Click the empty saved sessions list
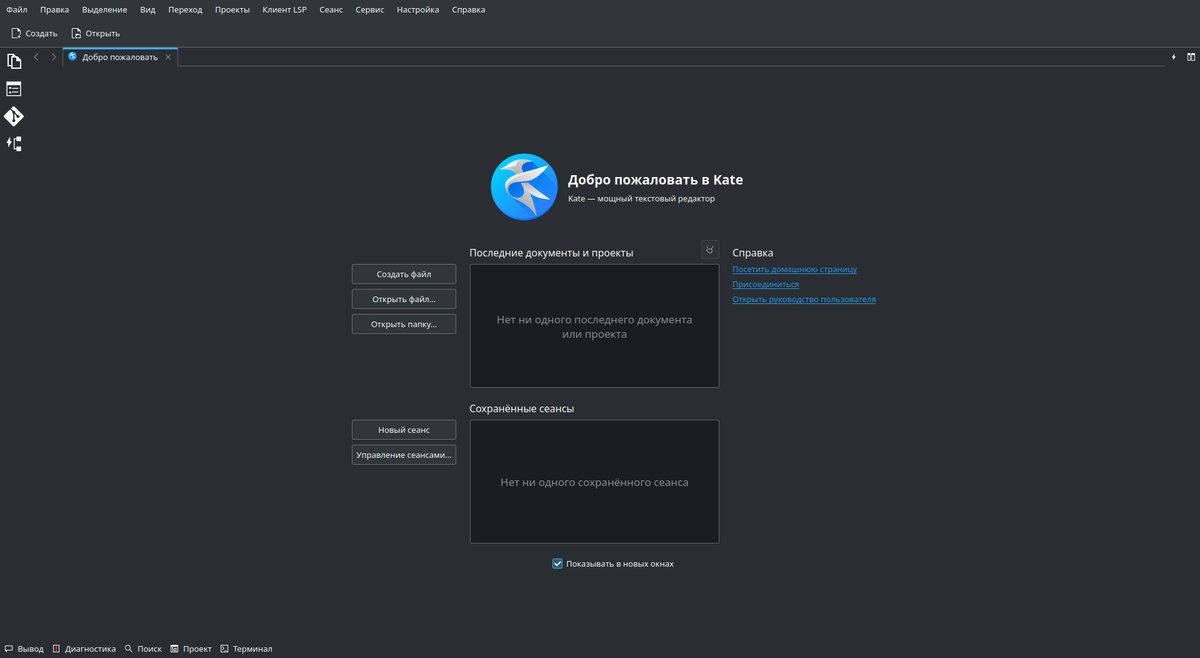This screenshot has width=1200, height=658. (594, 482)
